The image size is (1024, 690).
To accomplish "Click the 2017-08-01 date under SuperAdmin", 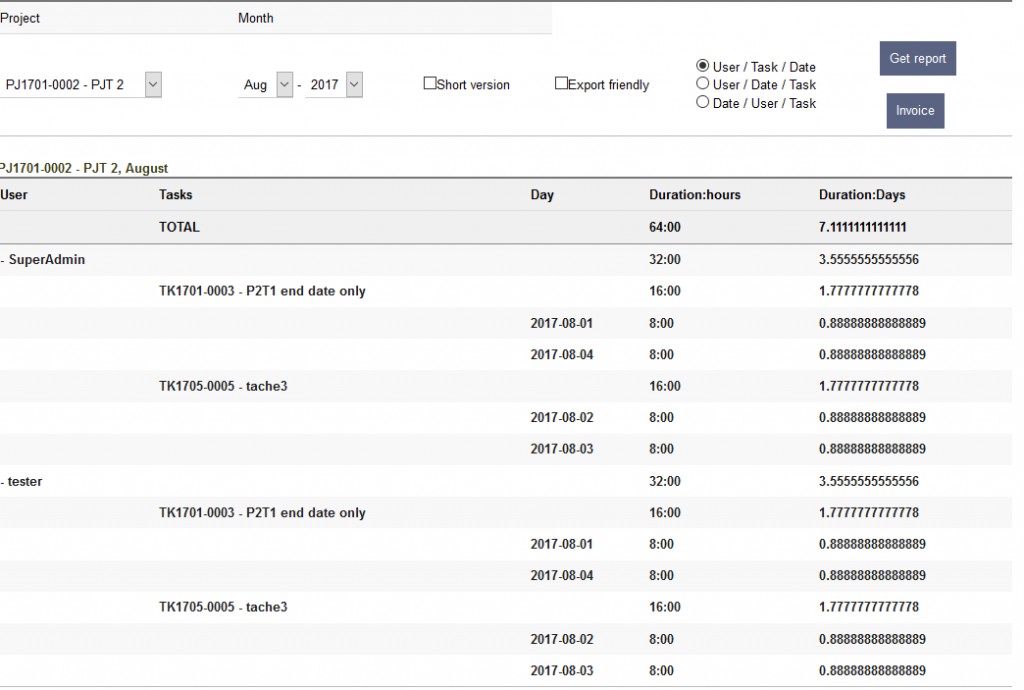I will (x=561, y=323).
